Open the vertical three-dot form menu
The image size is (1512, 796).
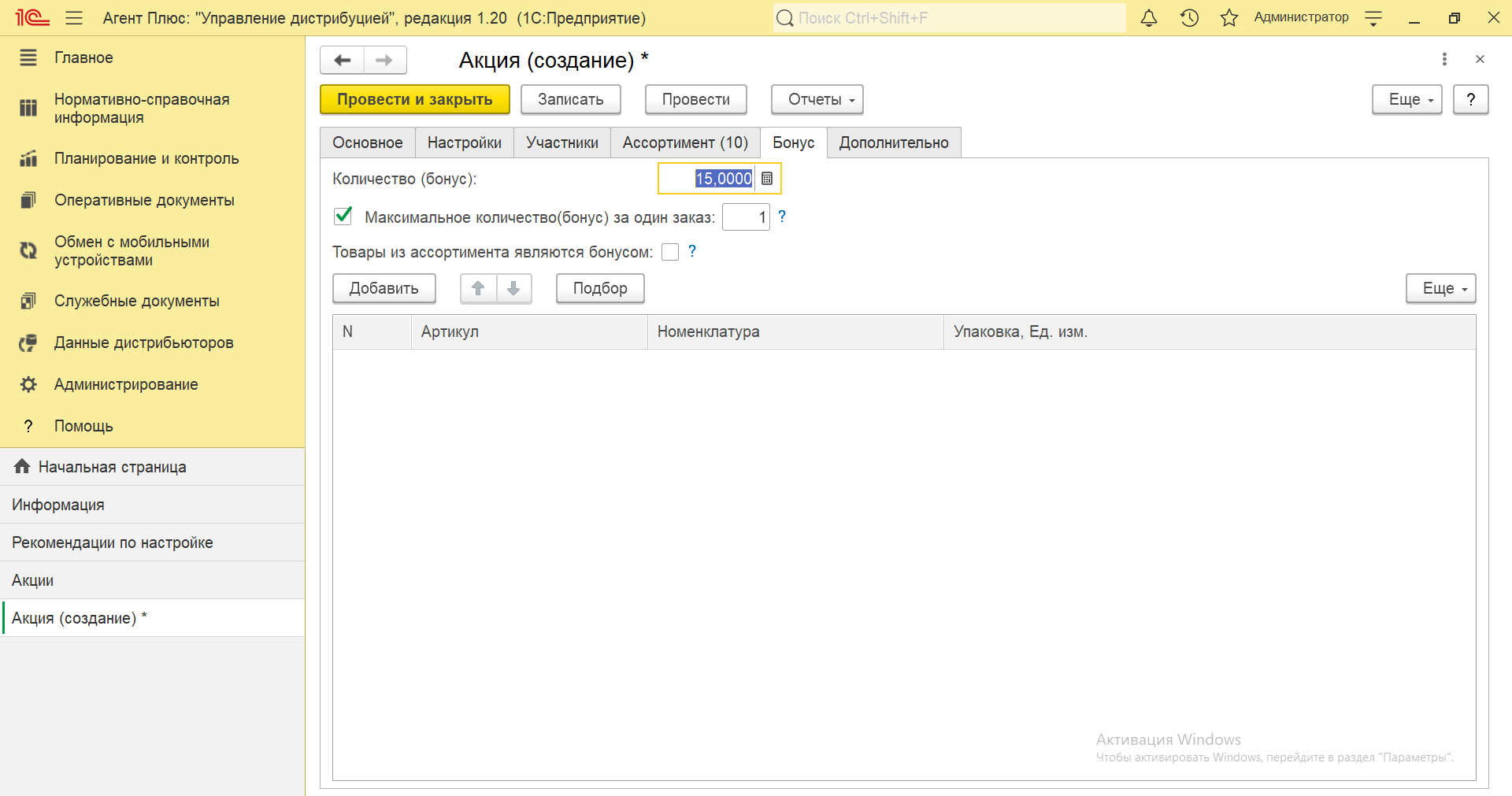point(1444,59)
